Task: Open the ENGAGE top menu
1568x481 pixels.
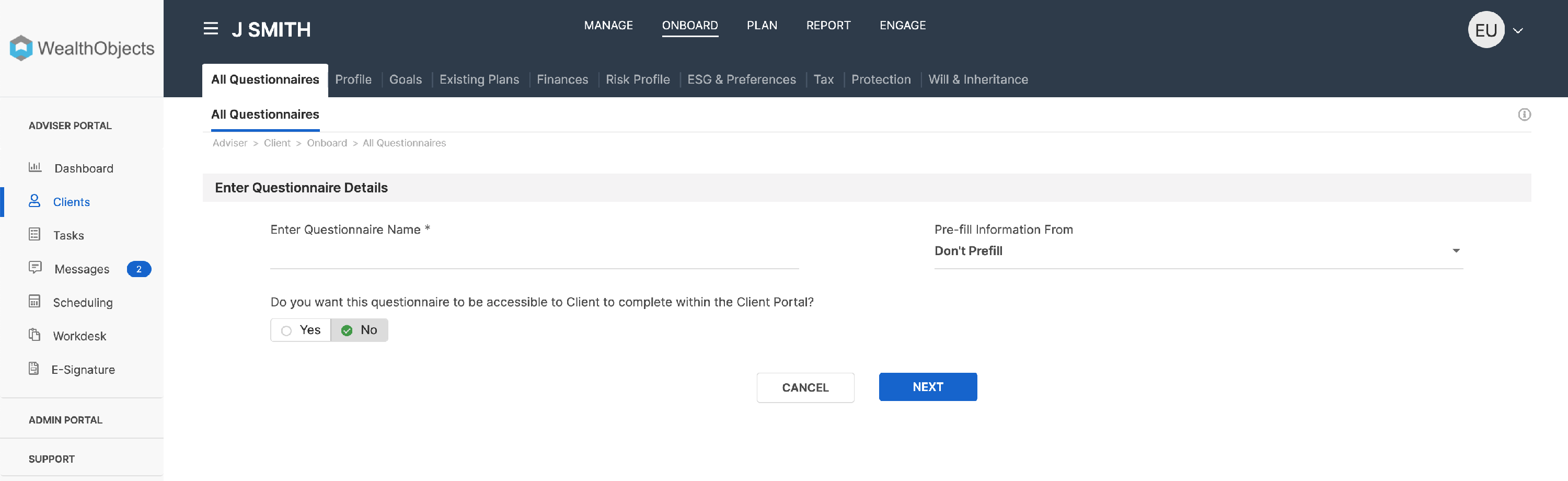Action: pos(902,26)
